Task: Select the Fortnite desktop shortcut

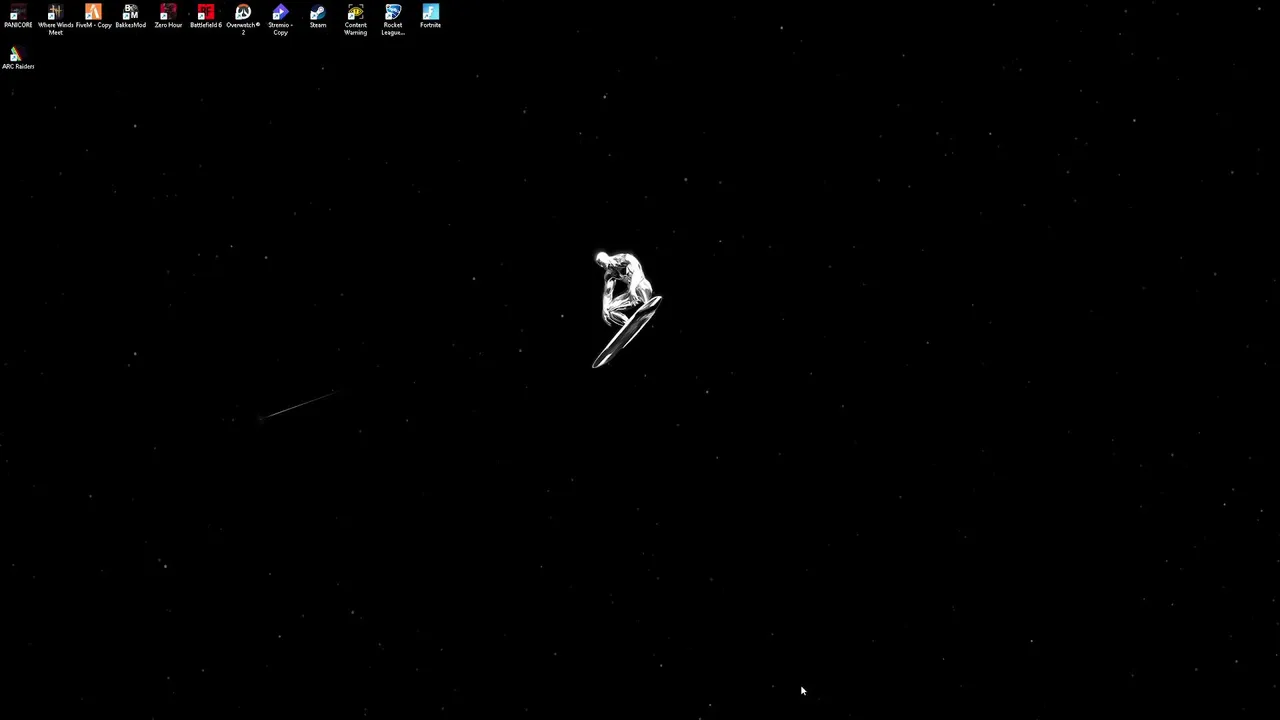Action: pyautogui.click(x=430, y=16)
